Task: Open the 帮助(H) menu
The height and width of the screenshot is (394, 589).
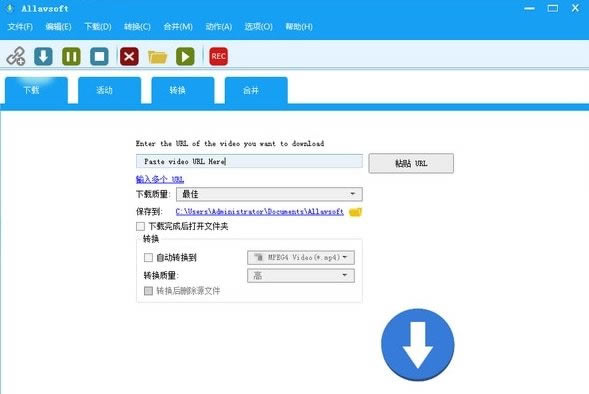Action: click(x=299, y=27)
